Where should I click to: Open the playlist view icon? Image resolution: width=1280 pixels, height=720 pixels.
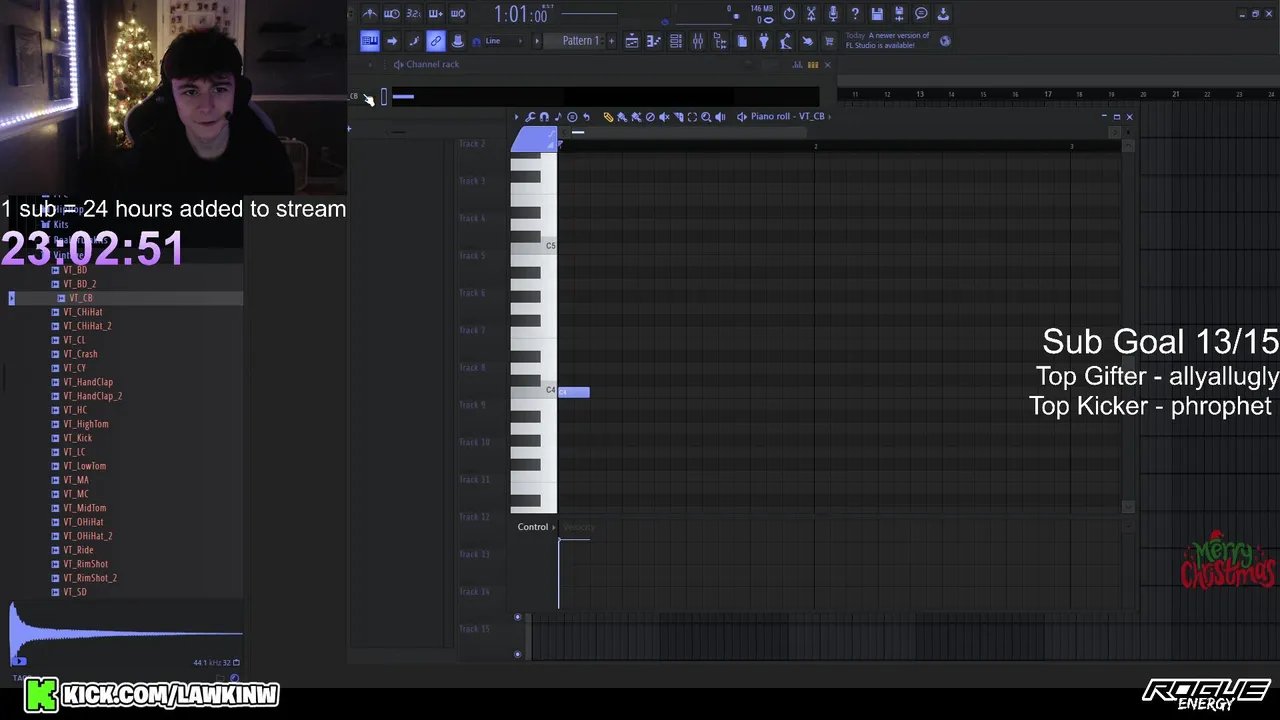pos(632,41)
